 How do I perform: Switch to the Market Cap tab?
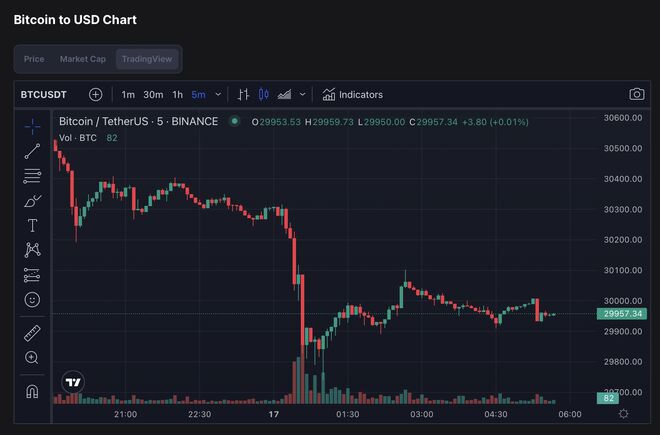[82, 59]
